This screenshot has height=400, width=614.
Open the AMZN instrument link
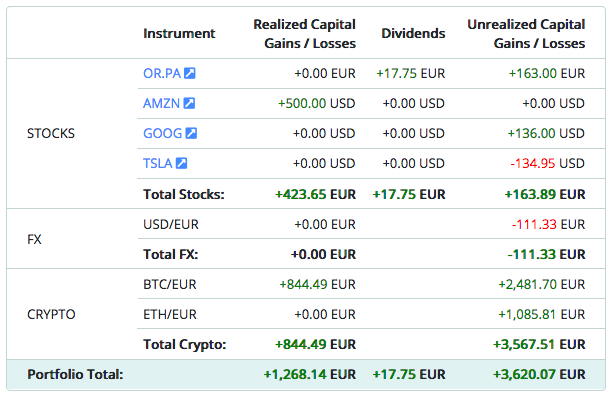pos(161,103)
